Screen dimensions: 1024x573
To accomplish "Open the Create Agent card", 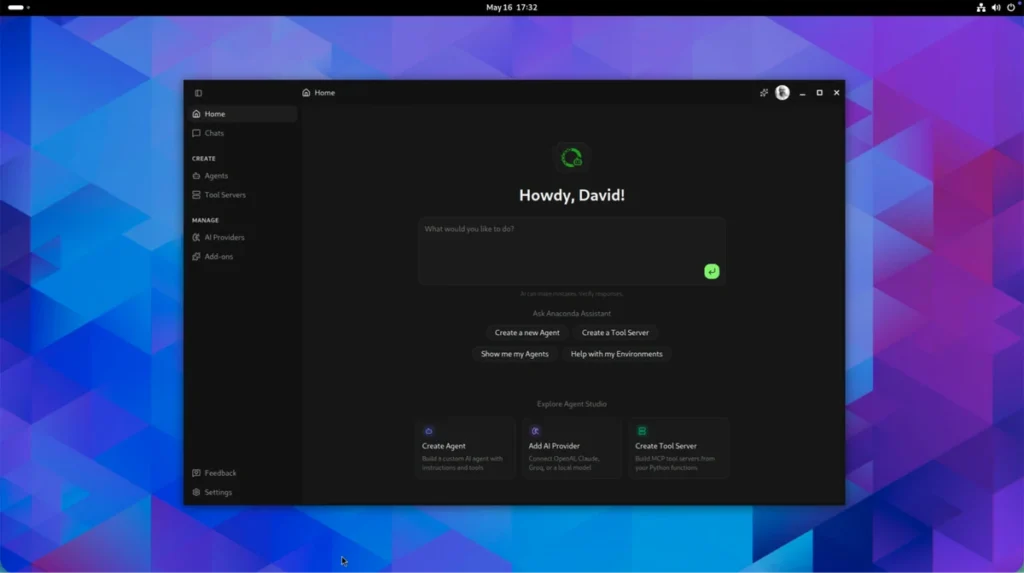I will tap(465, 449).
